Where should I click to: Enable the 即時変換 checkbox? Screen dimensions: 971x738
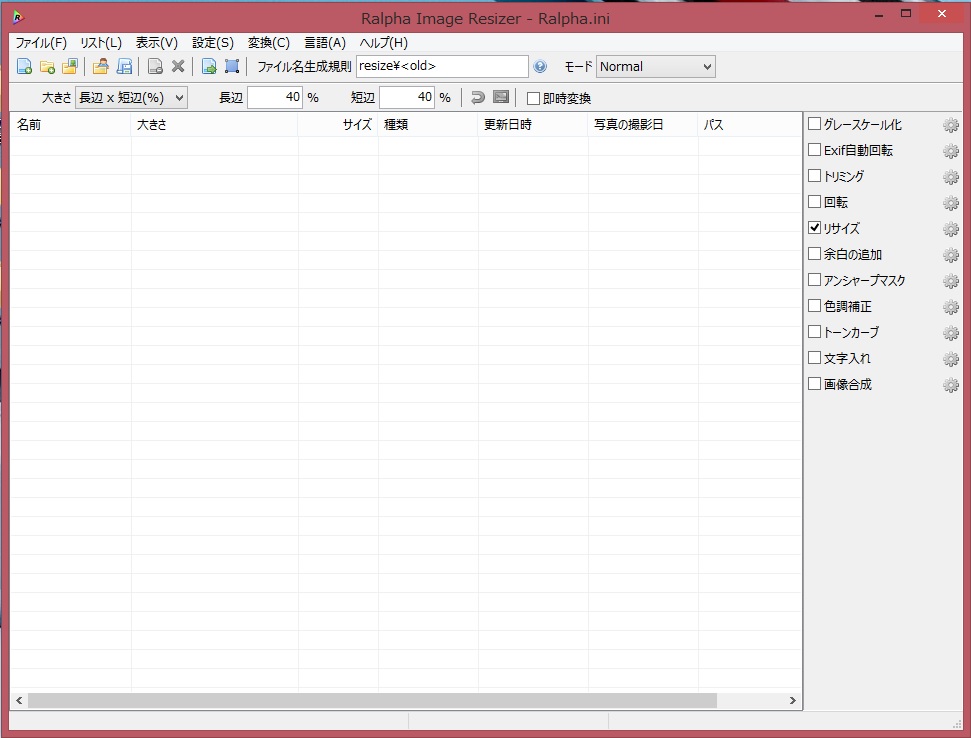click(534, 98)
